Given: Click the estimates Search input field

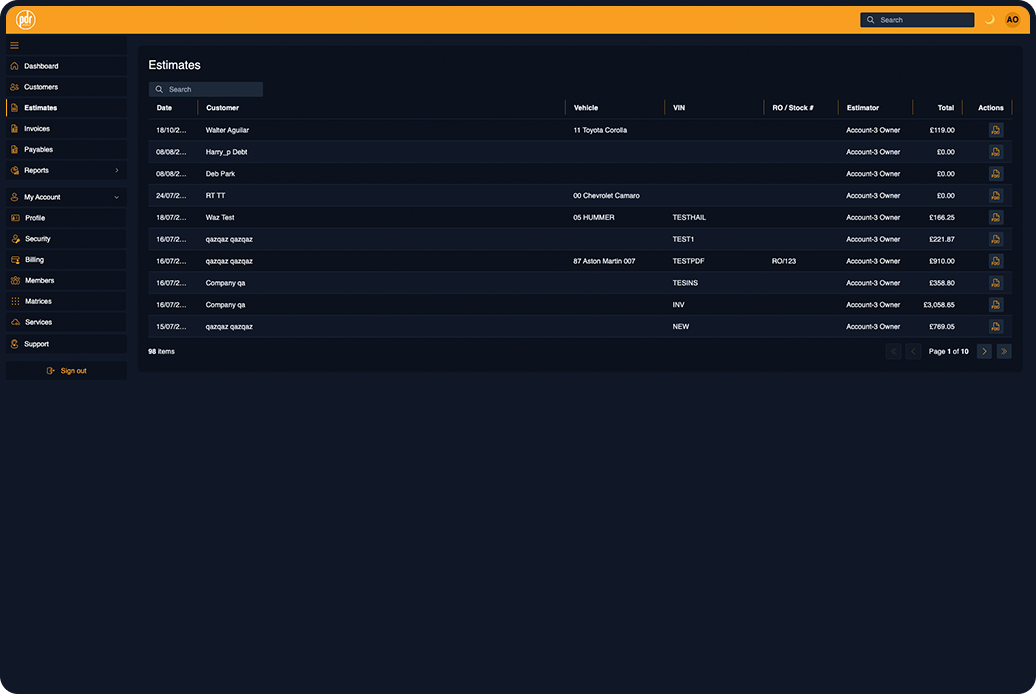Looking at the screenshot, I should [206, 88].
